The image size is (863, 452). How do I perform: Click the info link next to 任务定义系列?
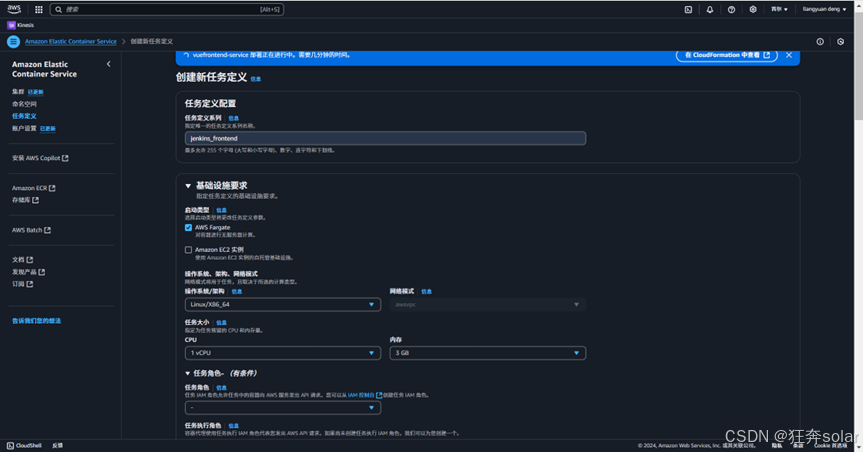tap(233, 118)
